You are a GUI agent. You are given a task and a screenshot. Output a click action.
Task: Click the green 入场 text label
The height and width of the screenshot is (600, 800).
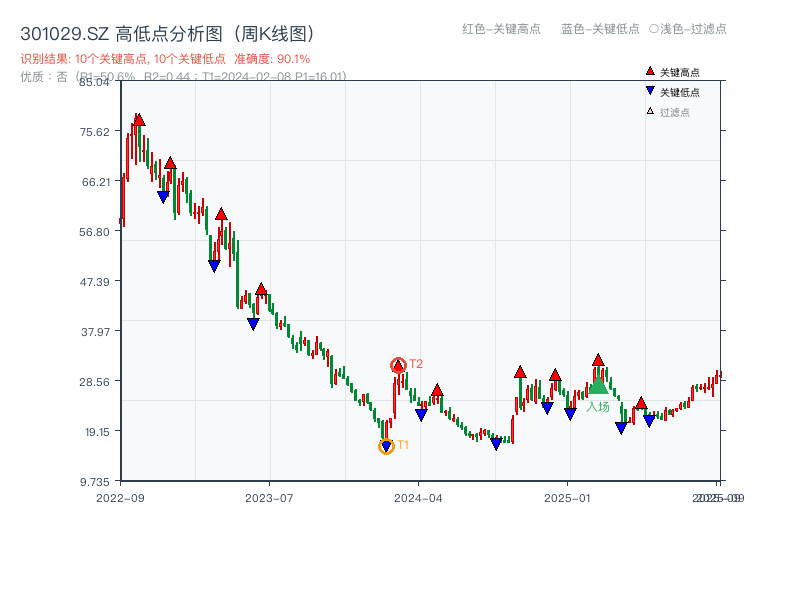click(598, 407)
